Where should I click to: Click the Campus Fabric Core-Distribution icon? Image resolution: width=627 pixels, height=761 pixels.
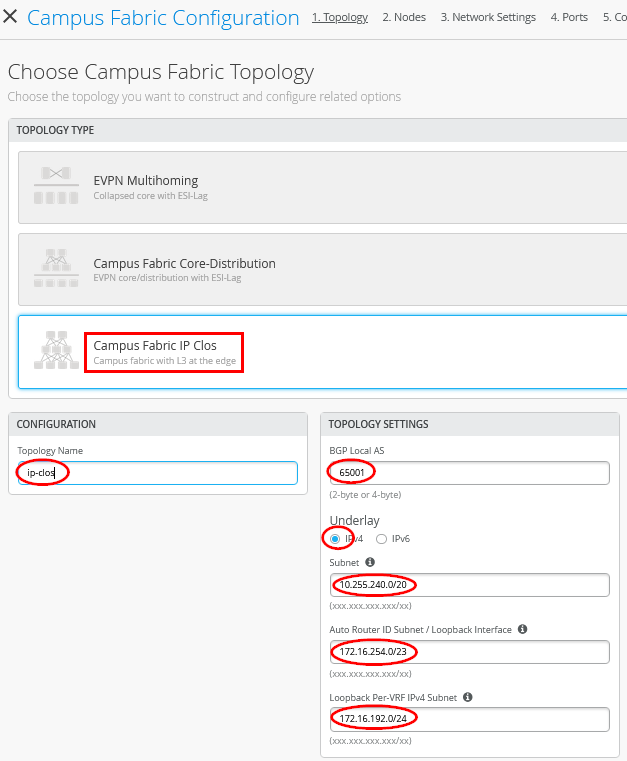[56, 269]
